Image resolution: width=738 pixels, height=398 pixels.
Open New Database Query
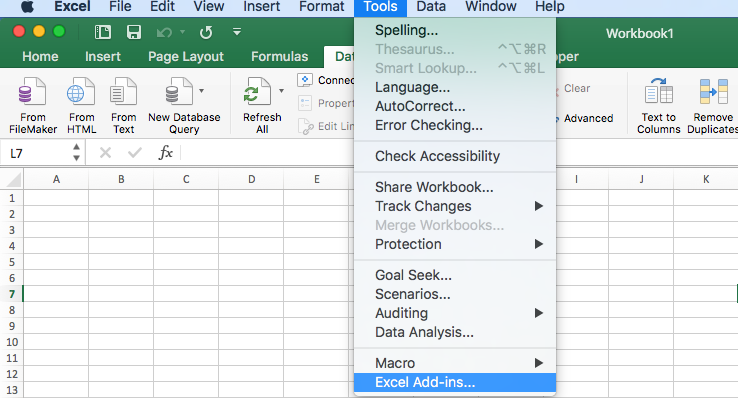[x=184, y=106]
